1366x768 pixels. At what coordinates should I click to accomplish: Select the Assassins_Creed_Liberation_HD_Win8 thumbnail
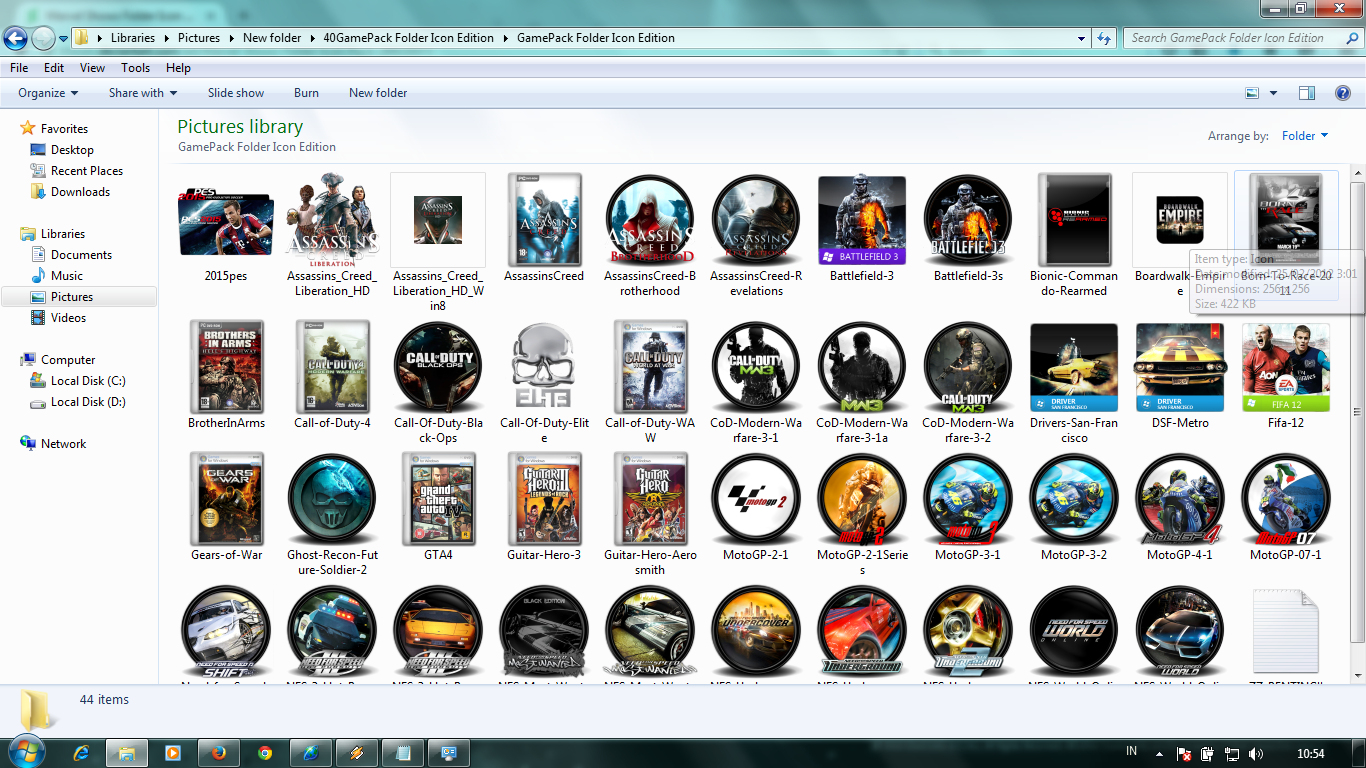[x=438, y=220]
